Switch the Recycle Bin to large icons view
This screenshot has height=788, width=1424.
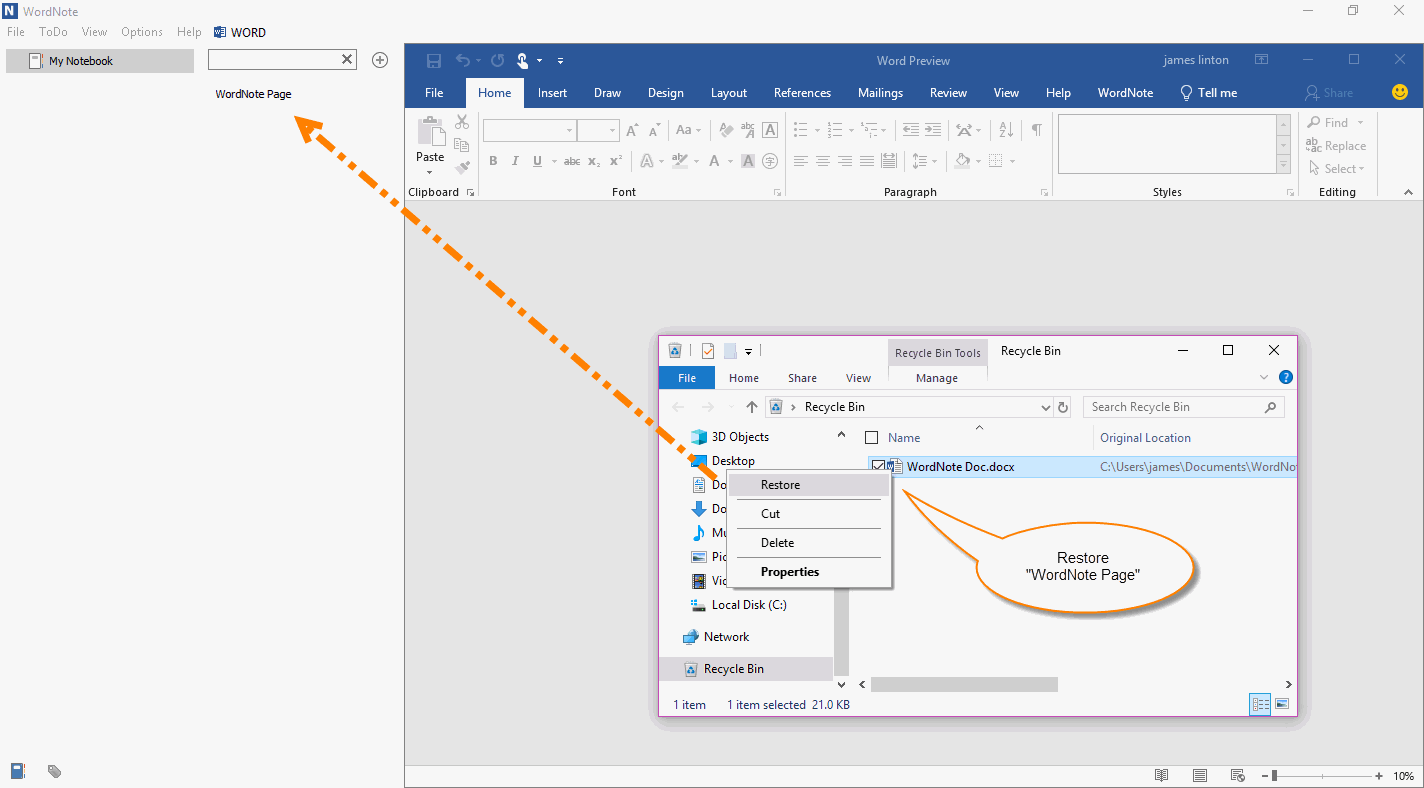(1282, 705)
